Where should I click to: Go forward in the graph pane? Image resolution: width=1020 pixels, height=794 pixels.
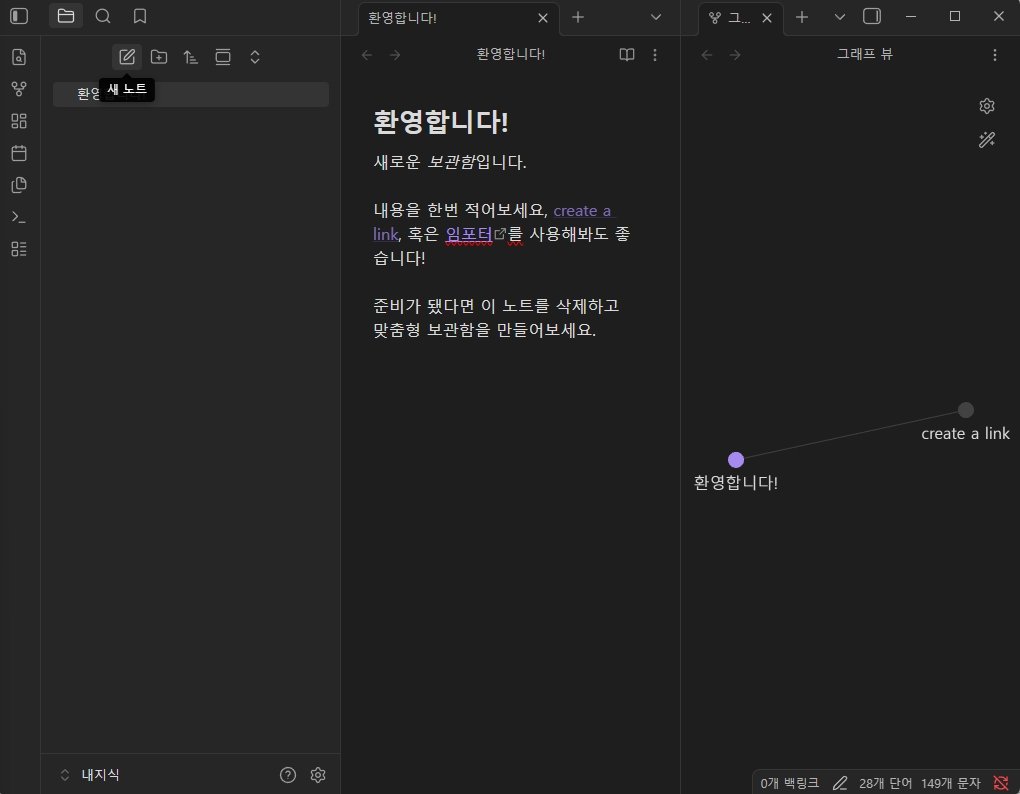(734, 55)
